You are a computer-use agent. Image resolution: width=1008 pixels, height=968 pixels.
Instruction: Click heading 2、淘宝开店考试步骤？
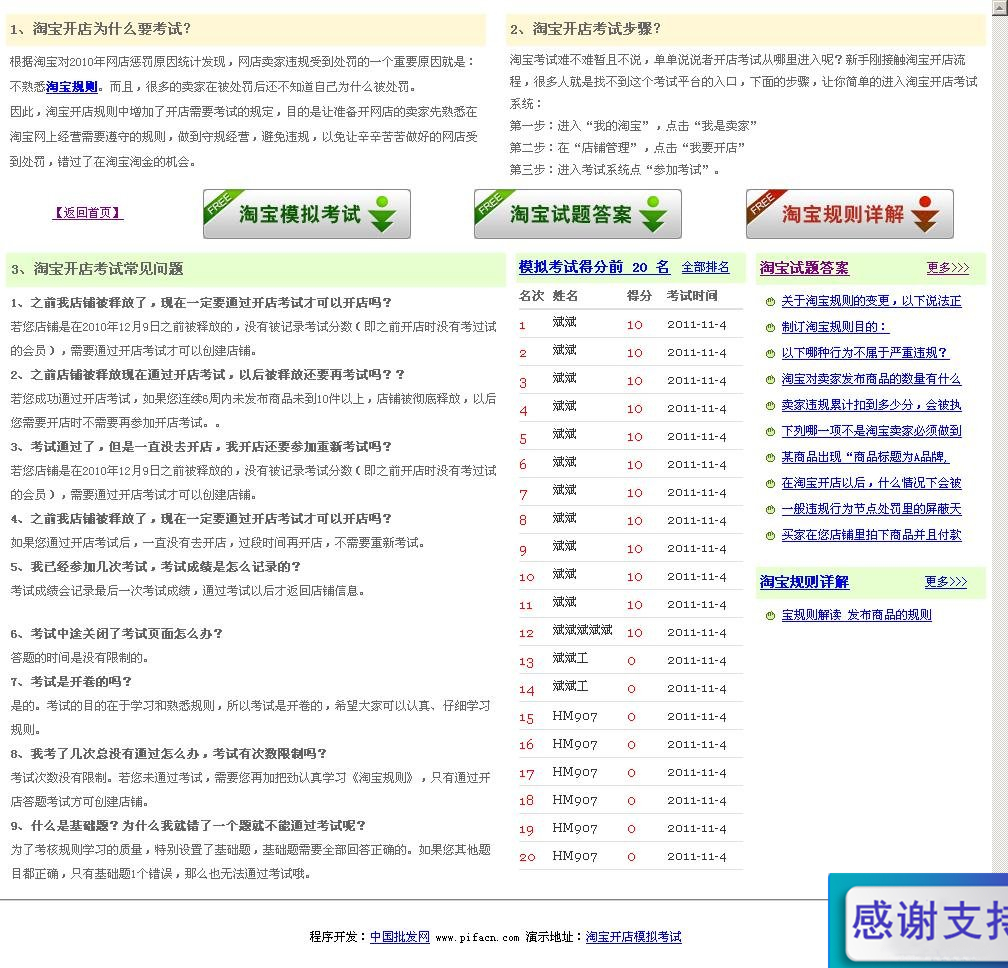point(585,29)
